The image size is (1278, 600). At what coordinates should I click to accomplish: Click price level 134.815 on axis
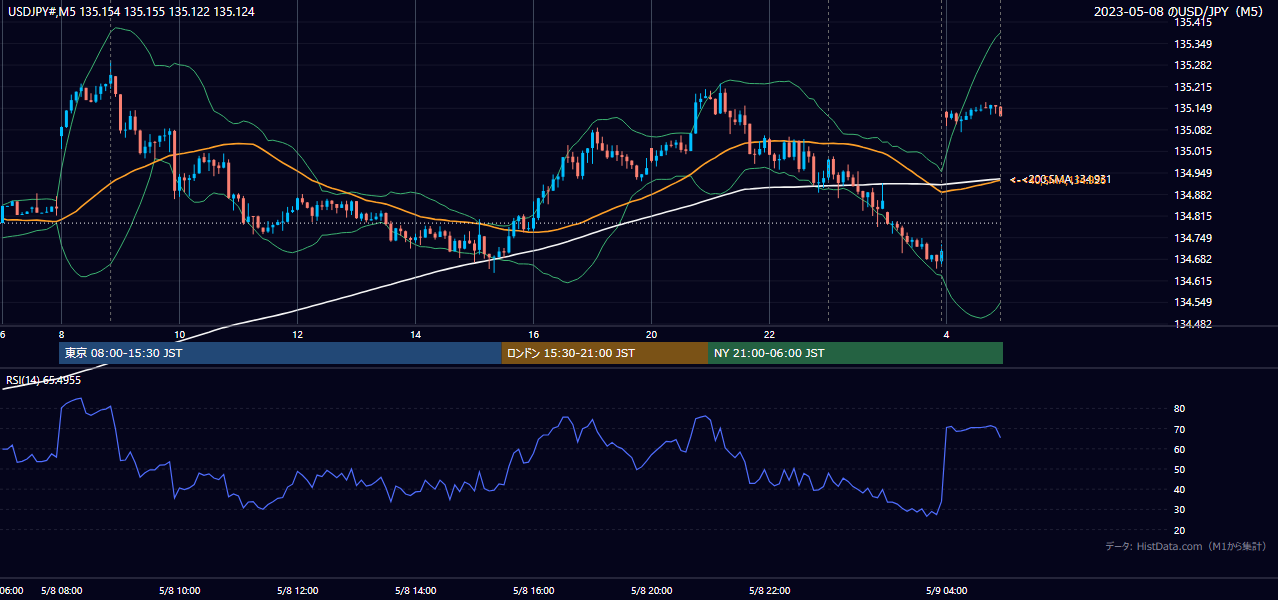click(1193, 216)
